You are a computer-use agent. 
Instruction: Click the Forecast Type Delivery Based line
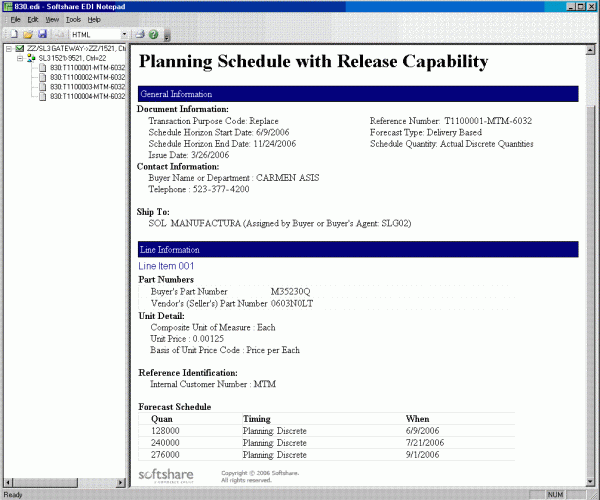point(426,132)
